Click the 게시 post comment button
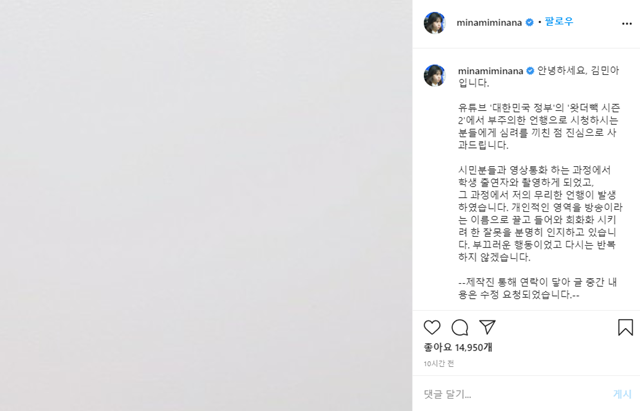The width and height of the screenshot is (640, 411). pos(622,394)
